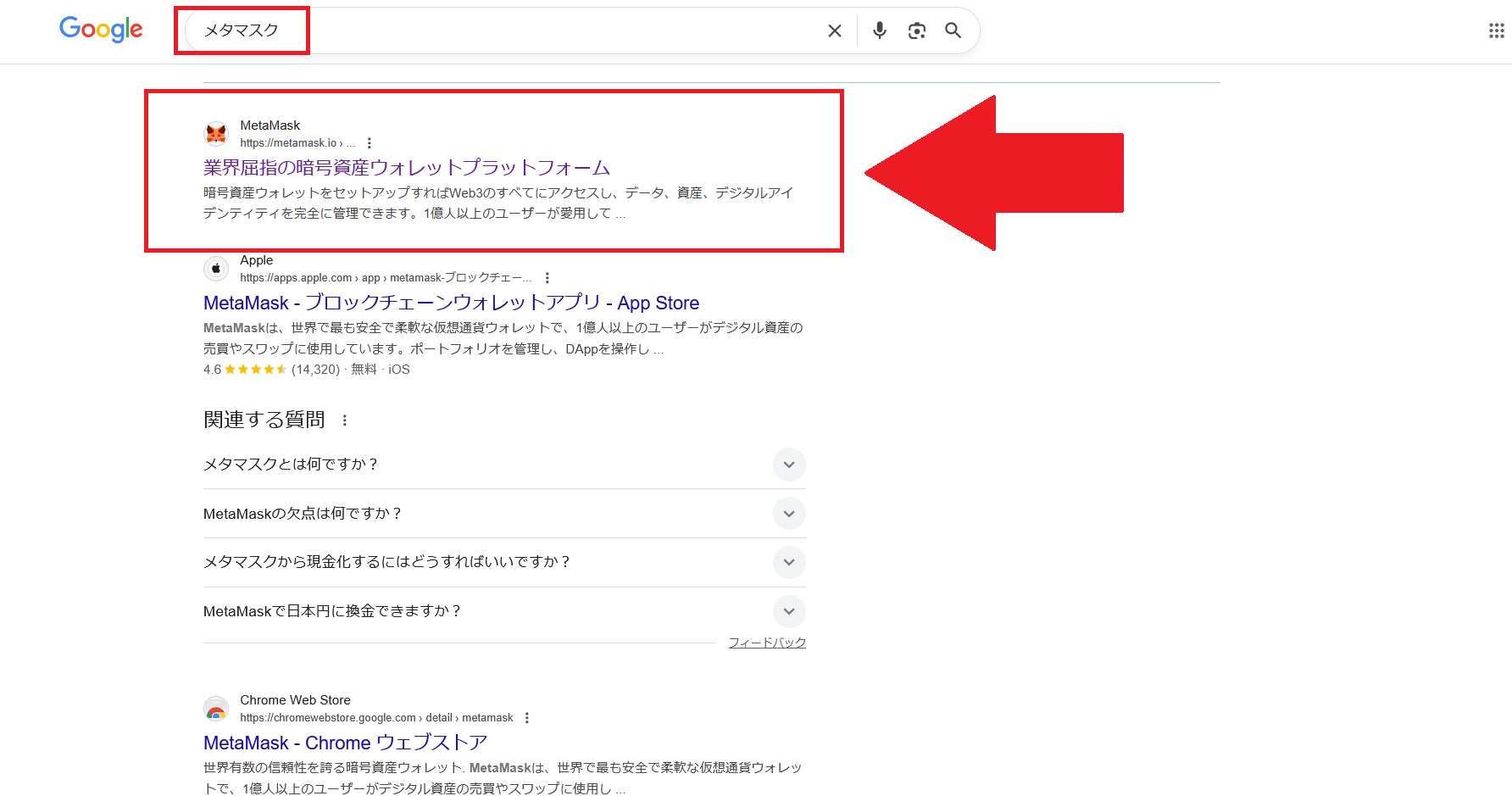Click the Google logo to return home

coord(101,30)
